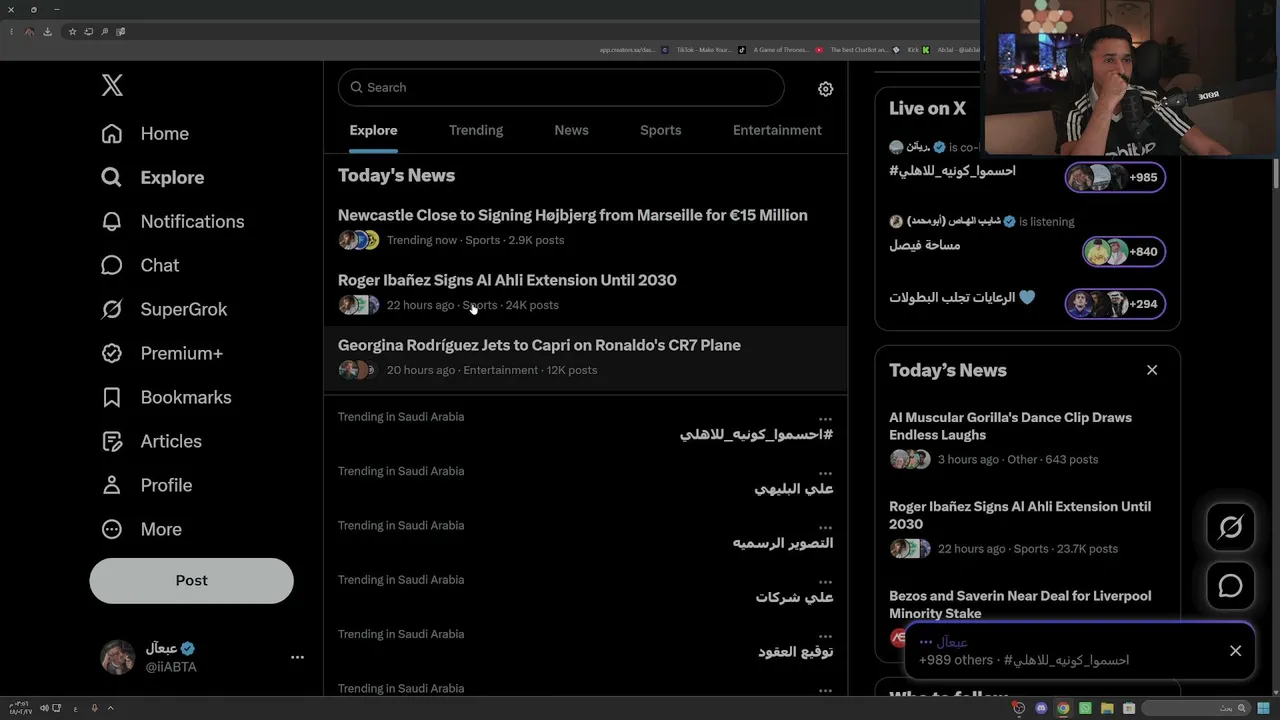
Task: Open File Explorer from the taskbar
Action: tap(1107, 708)
